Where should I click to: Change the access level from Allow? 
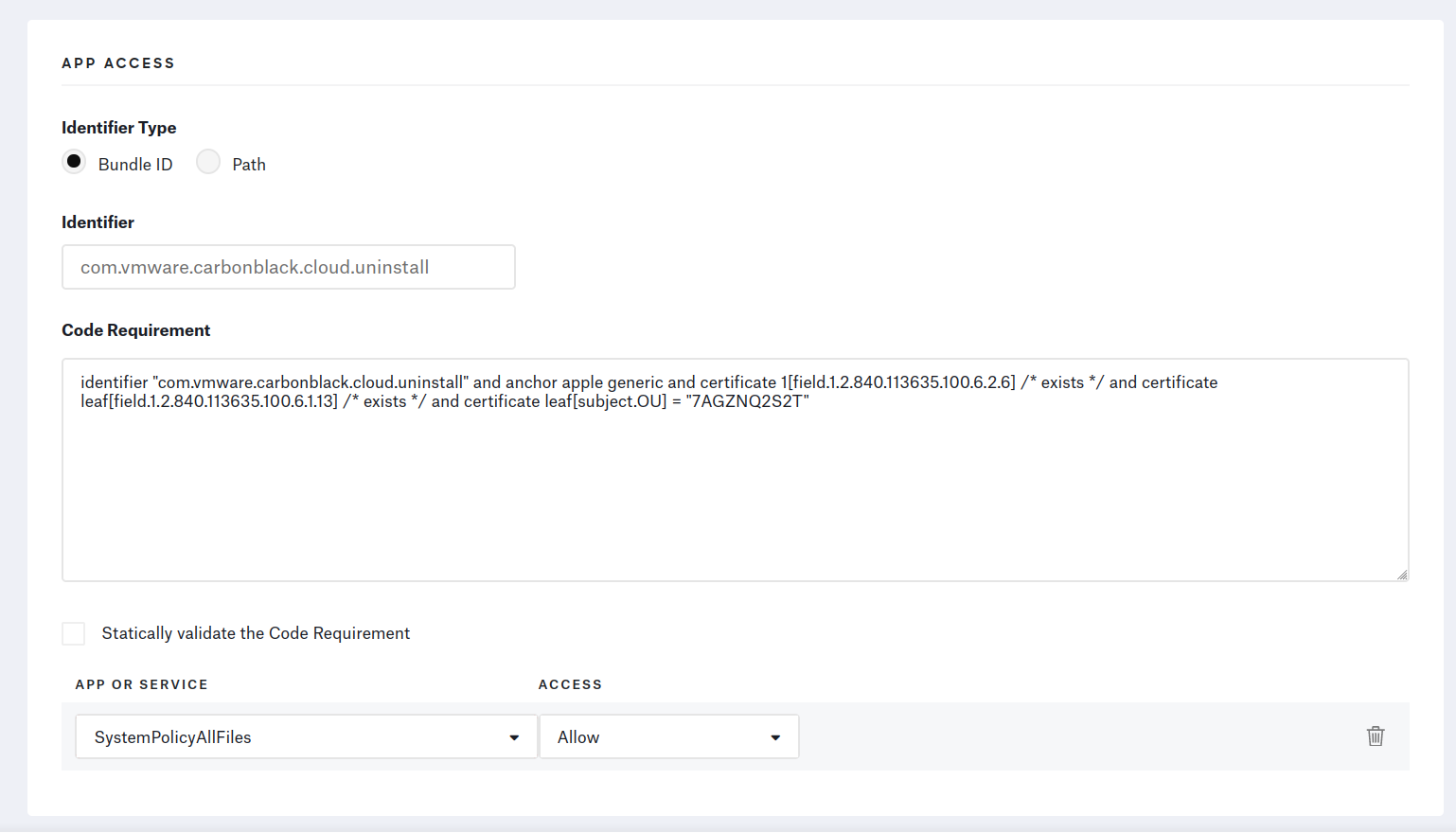(x=668, y=736)
